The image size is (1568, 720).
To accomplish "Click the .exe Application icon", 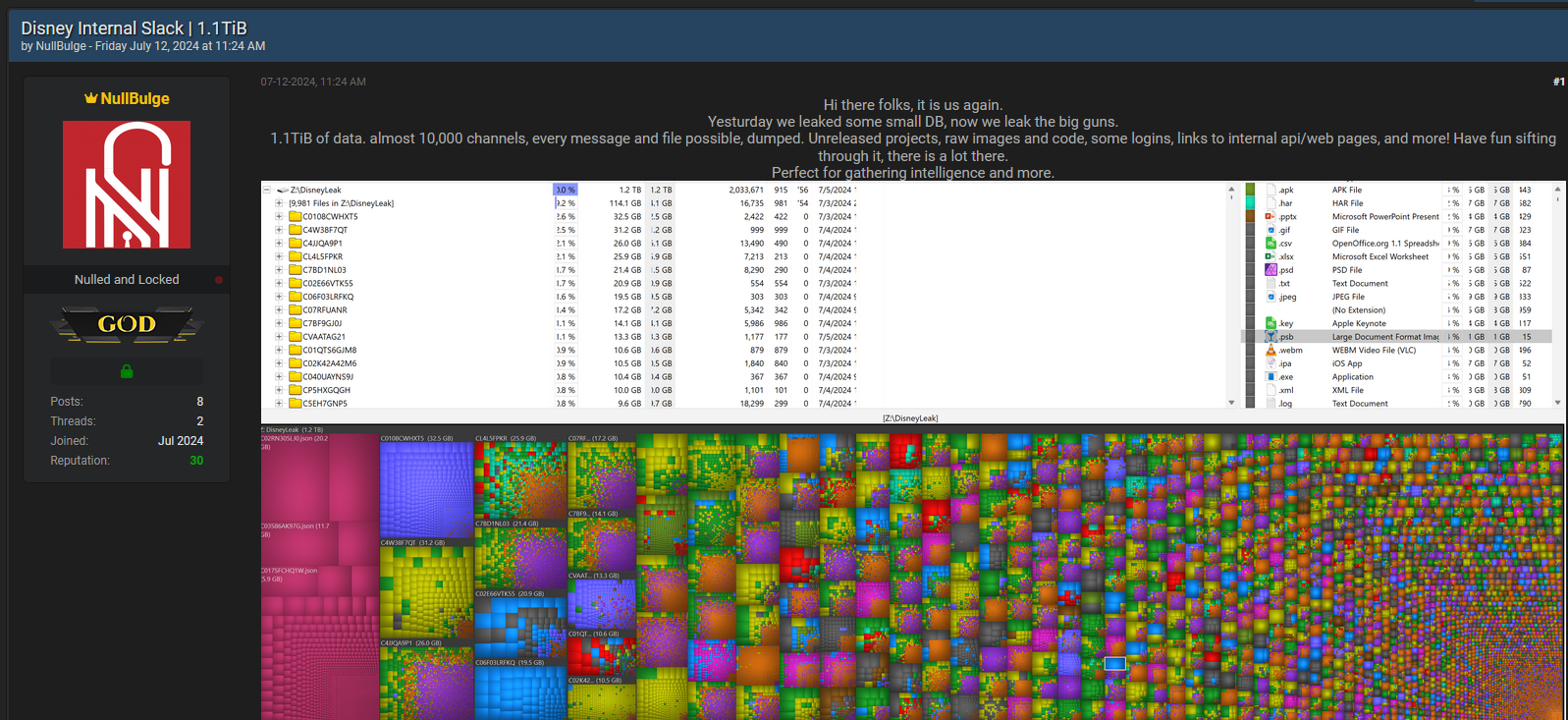I will coord(1271,376).
